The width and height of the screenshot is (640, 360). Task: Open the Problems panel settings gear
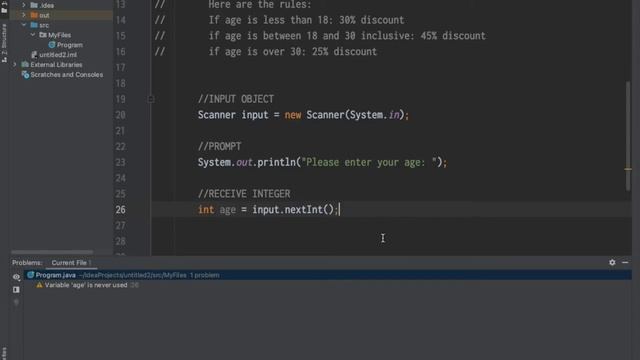[612, 262]
